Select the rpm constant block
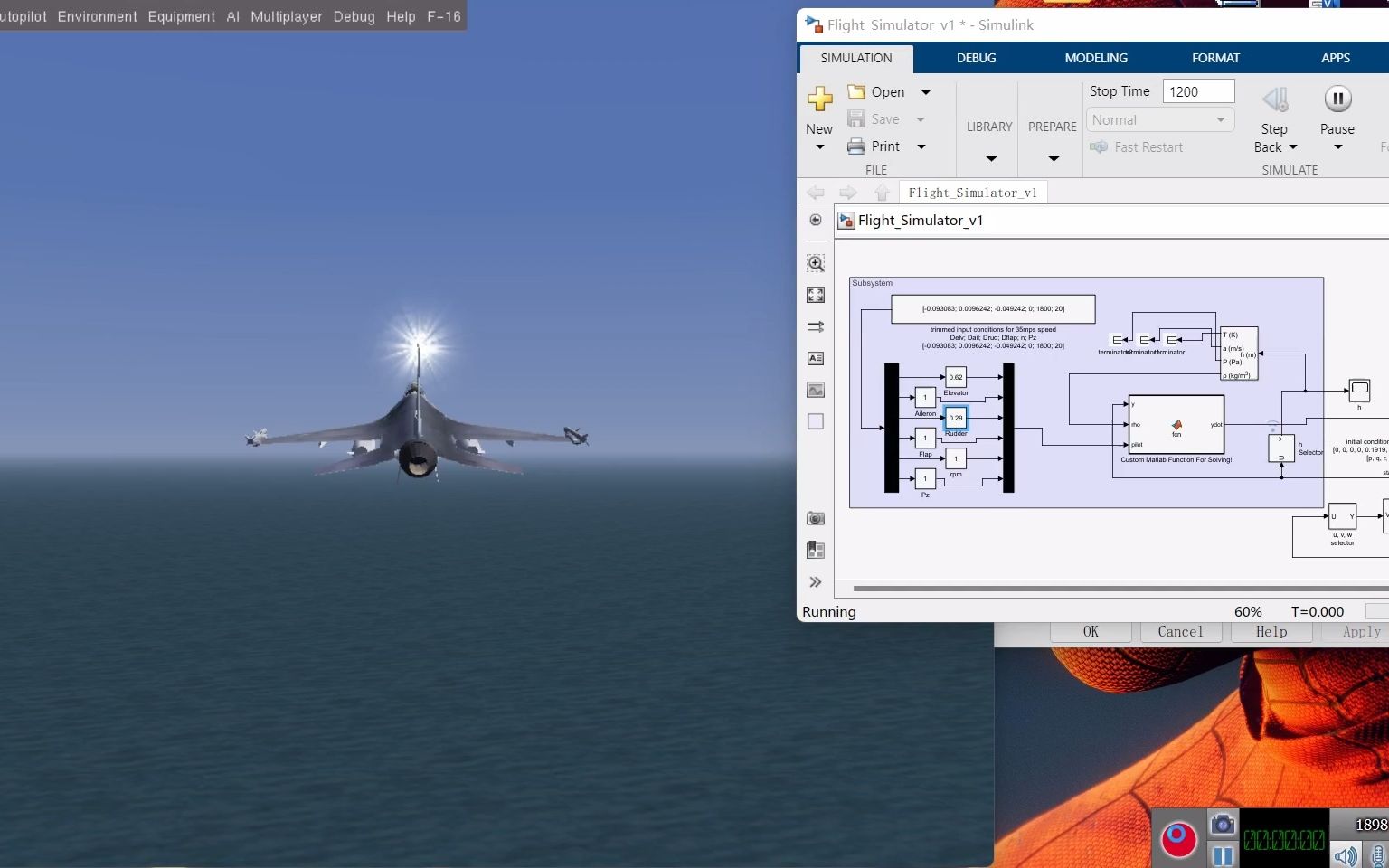The width and height of the screenshot is (1389, 868). [956, 458]
